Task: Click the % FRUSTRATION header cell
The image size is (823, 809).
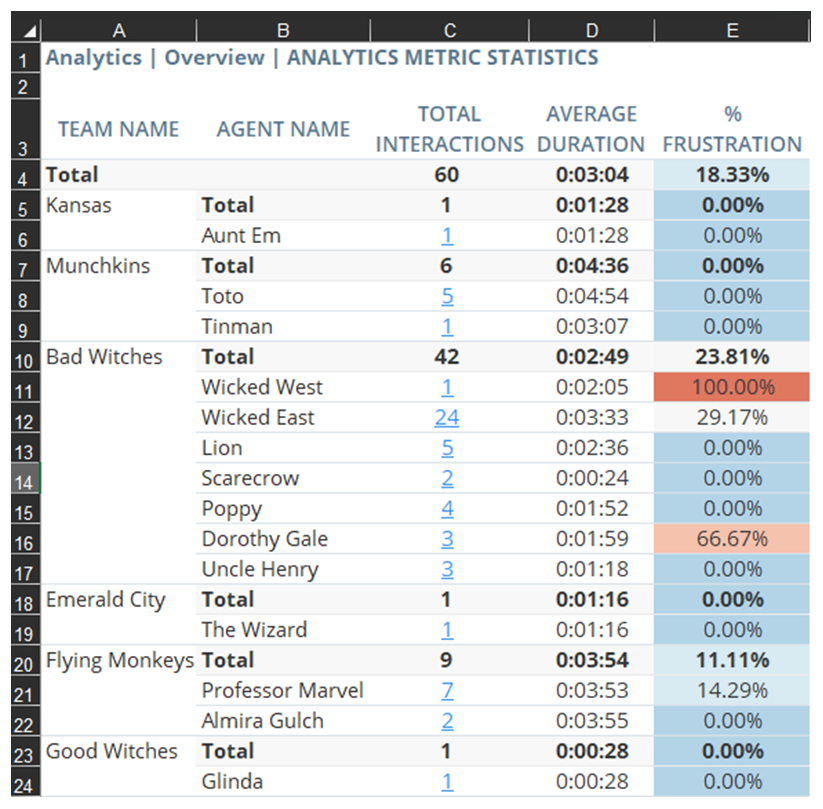Action: (x=732, y=129)
